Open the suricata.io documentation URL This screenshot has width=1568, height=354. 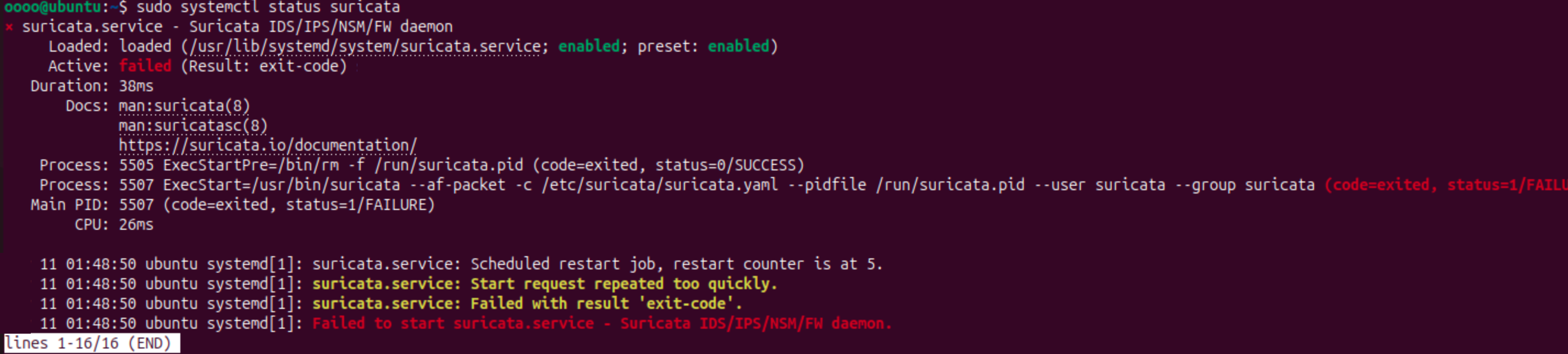point(268,145)
